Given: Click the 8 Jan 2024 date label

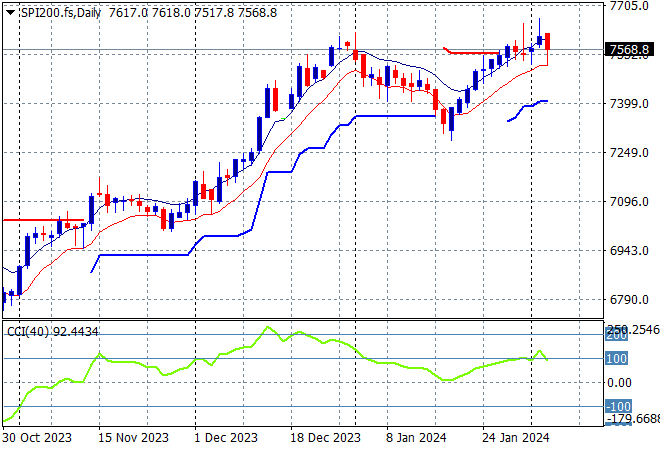Looking at the screenshot, I should 418,438.
